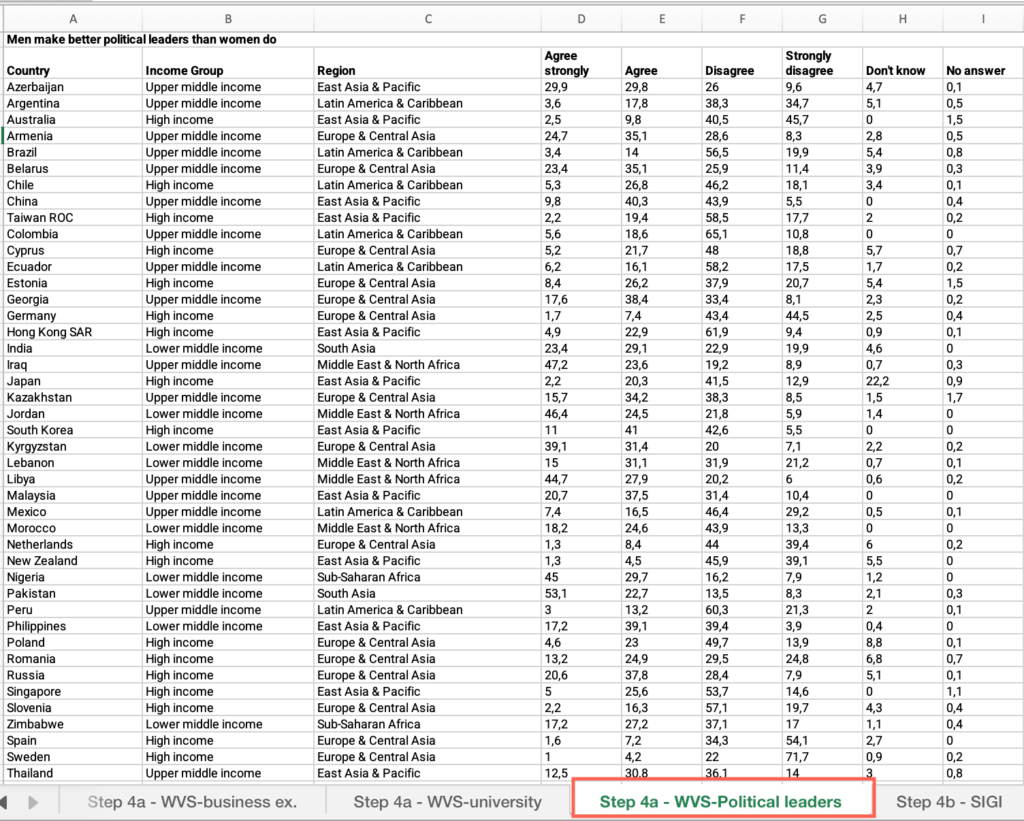Open the Step 4b - SIGI sheet tab
Screen dimensions: 1024x821
click(948, 801)
